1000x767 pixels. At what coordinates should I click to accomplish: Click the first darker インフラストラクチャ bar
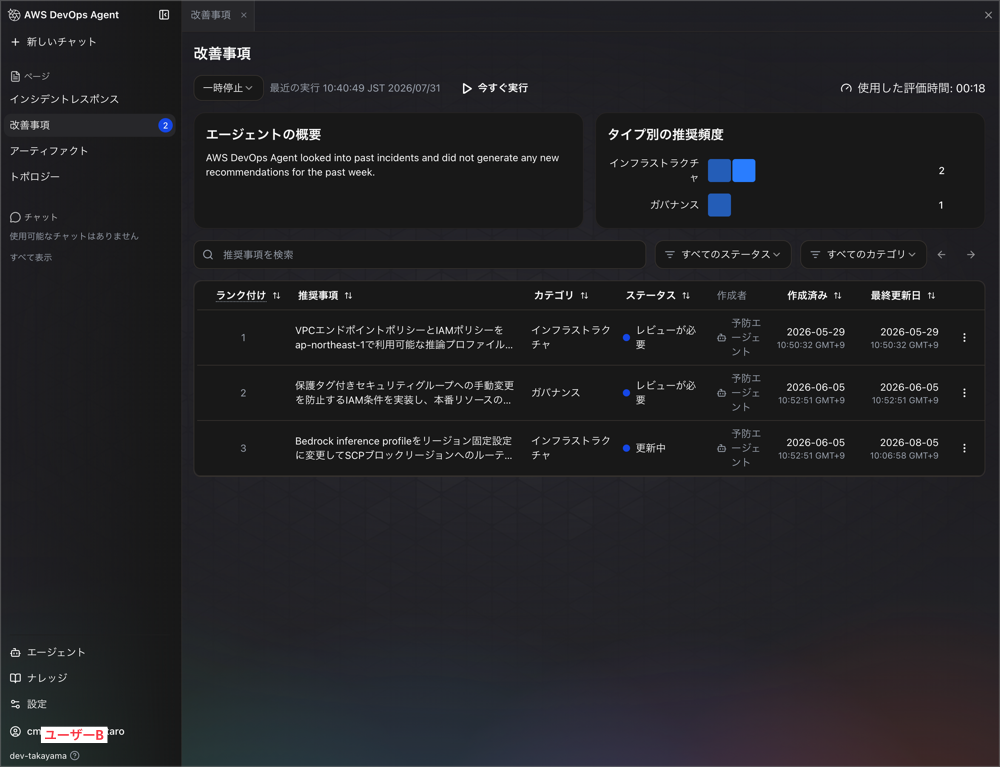719,170
